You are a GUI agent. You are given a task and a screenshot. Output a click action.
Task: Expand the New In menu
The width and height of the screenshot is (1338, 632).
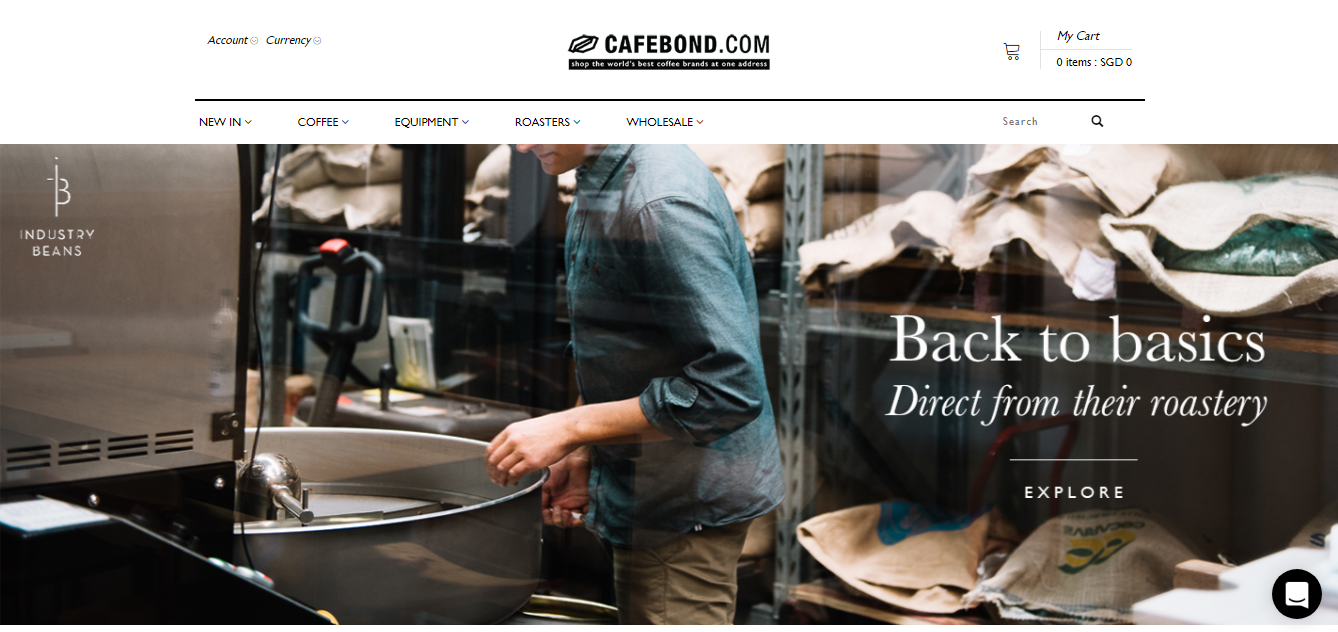click(225, 122)
